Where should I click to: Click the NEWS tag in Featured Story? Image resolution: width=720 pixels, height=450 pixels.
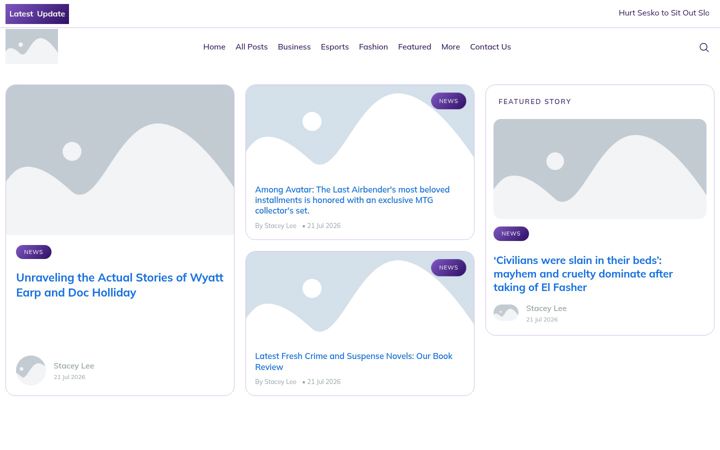(x=511, y=234)
